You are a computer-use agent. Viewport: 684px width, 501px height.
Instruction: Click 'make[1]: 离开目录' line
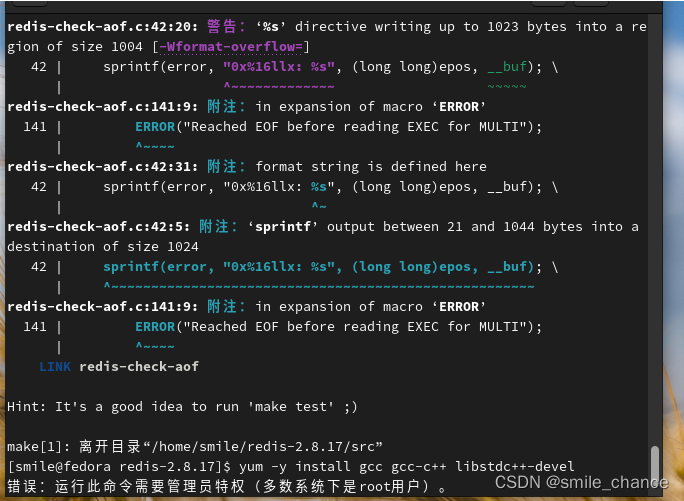(x=195, y=446)
